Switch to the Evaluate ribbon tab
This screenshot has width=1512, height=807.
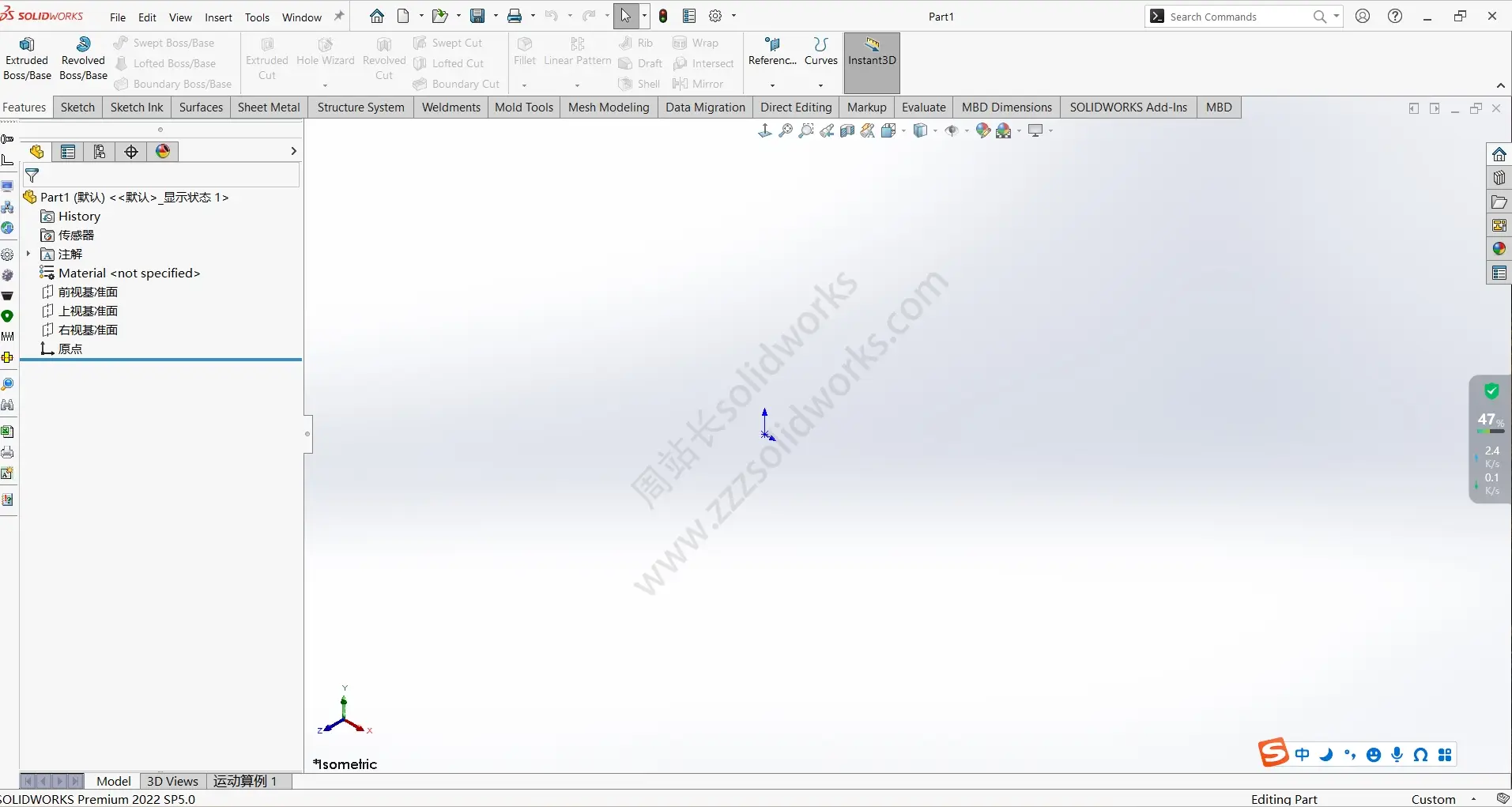tap(924, 107)
